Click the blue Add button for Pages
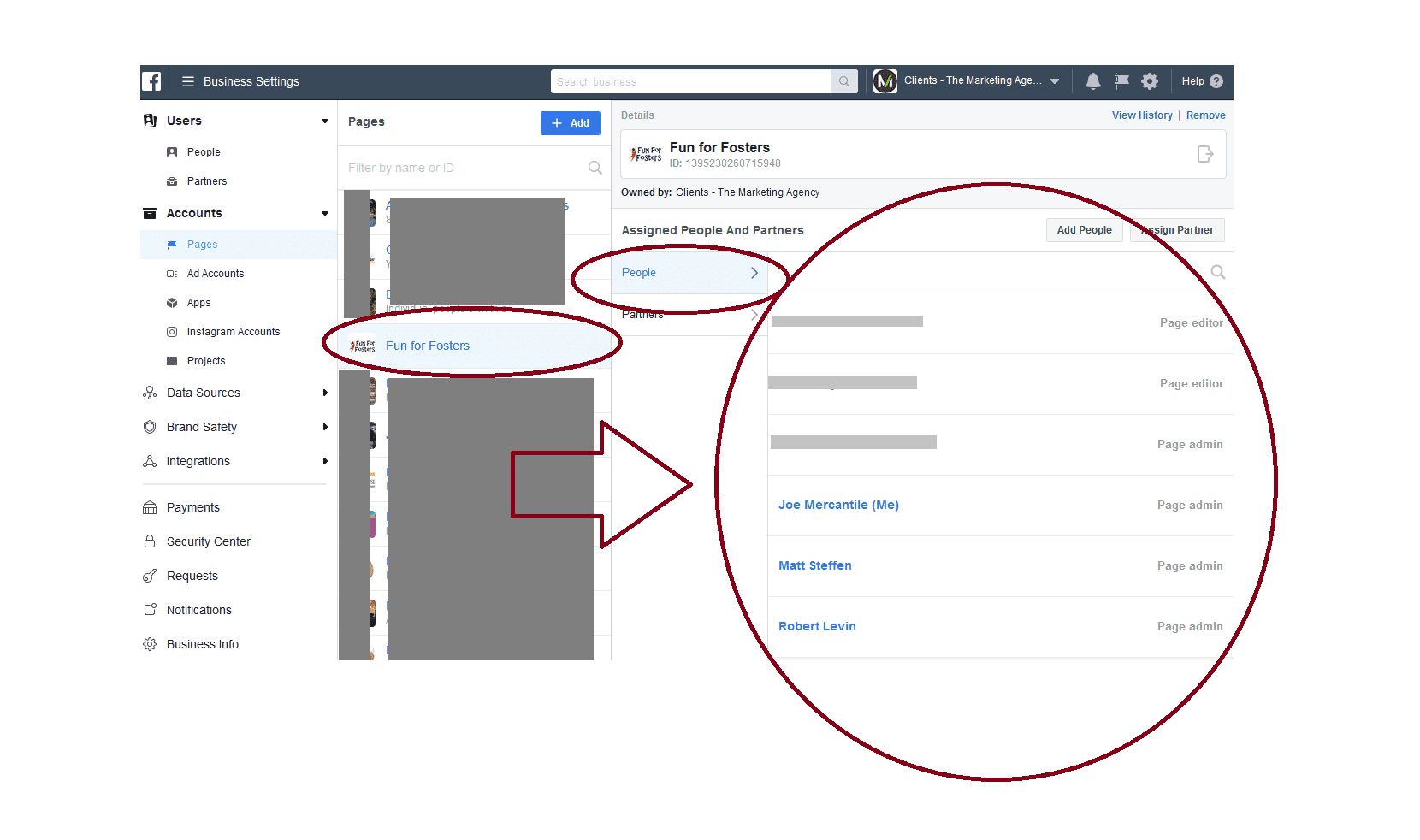The width and height of the screenshot is (1420, 840). (x=570, y=123)
